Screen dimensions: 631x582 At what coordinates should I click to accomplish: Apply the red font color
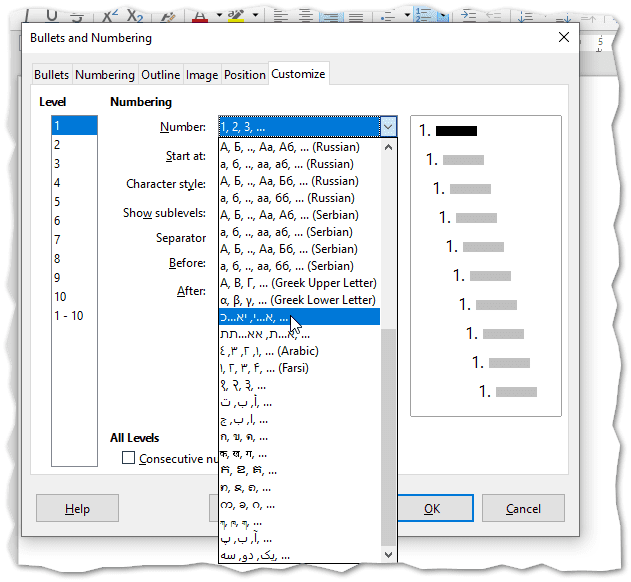coord(200,16)
